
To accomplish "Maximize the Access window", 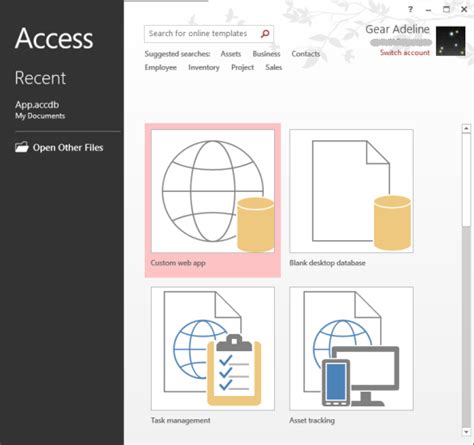I will 446,9.
